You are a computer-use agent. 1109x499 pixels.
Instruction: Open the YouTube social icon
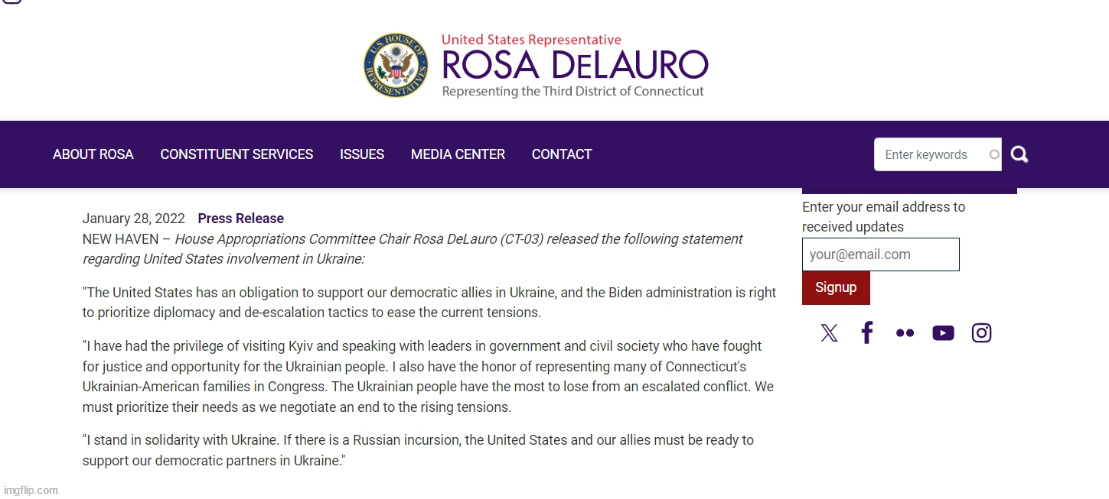click(x=943, y=333)
